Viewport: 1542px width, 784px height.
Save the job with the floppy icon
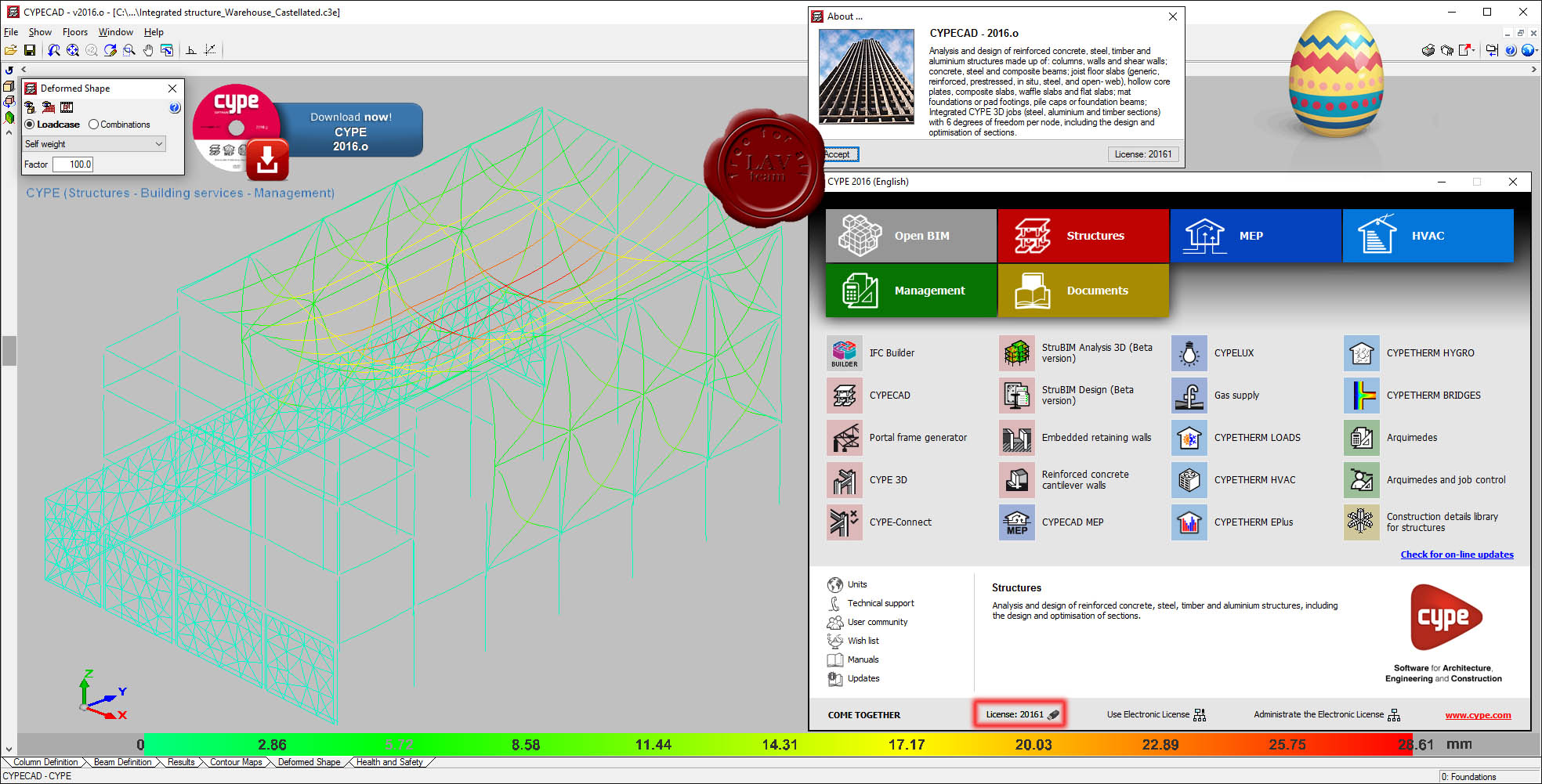(x=30, y=50)
